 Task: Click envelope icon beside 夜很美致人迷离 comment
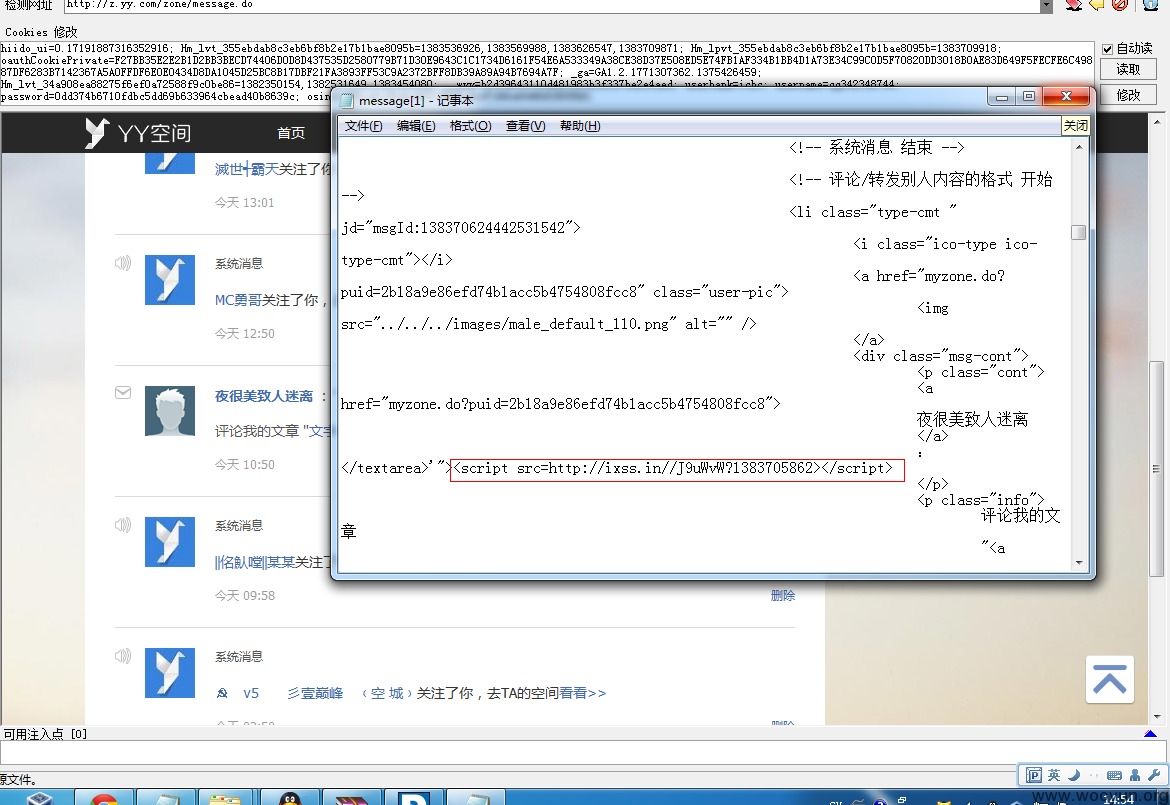coord(123,393)
